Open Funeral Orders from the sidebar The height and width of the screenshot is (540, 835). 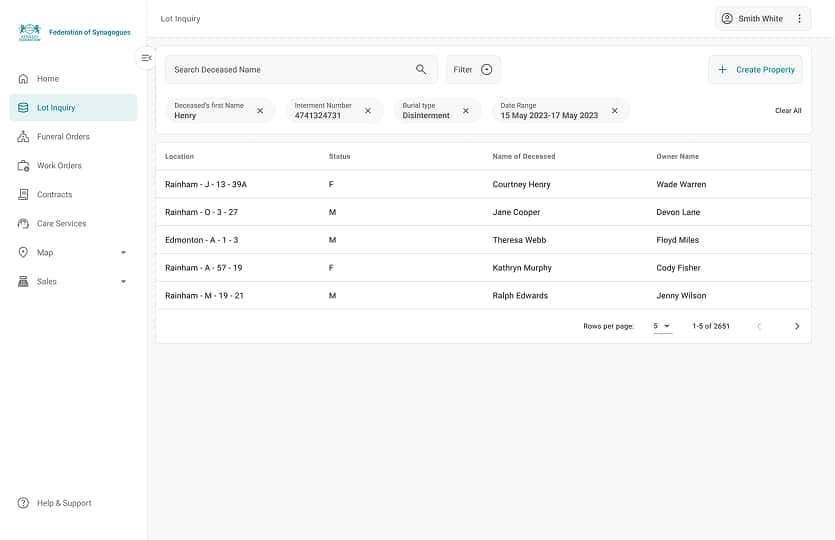click(63, 137)
